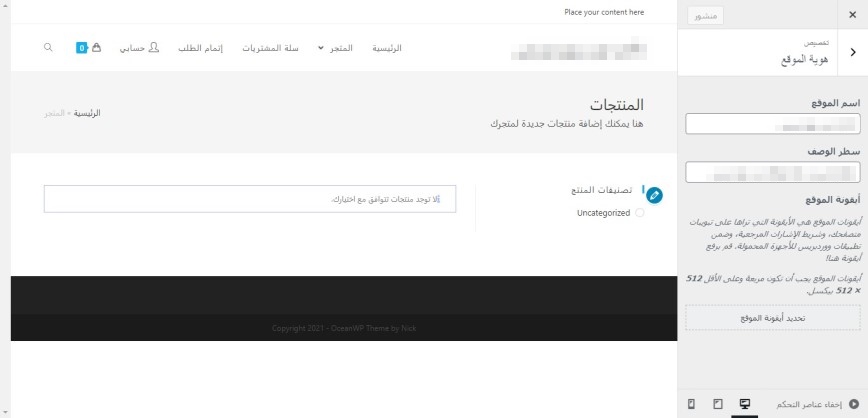The image size is (868, 418).
Task: Open إتمام الطلب checkout menu item
Action: [x=200, y=48]
